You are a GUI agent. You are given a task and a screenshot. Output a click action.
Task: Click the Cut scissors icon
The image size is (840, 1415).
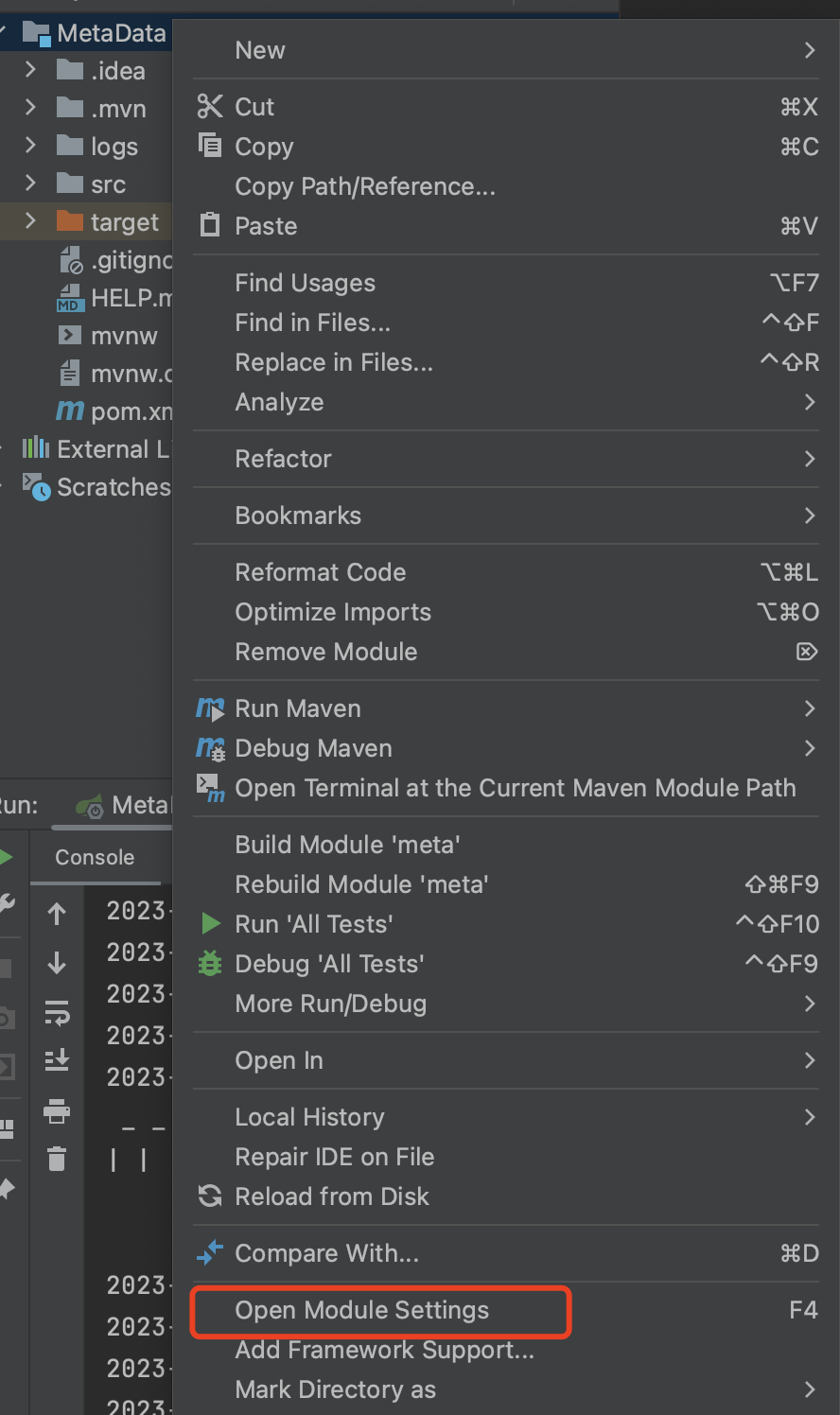[x=210, y=107]
